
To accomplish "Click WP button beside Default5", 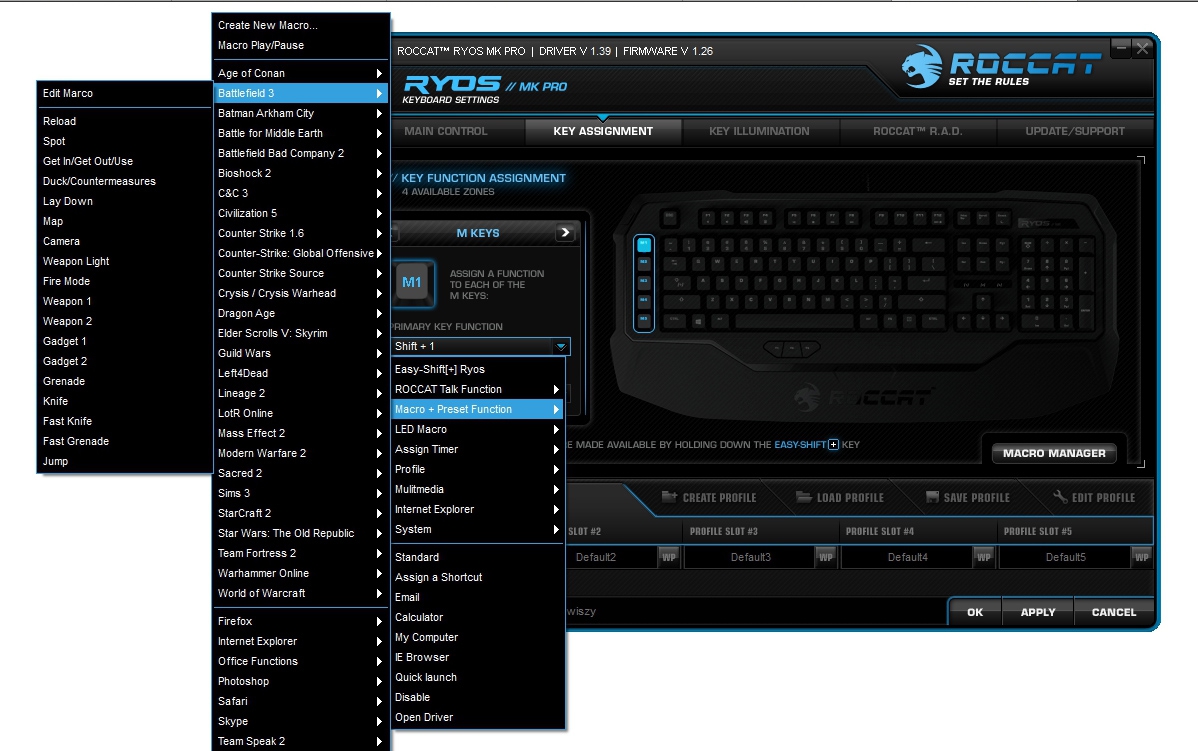I will [1141, 557].
